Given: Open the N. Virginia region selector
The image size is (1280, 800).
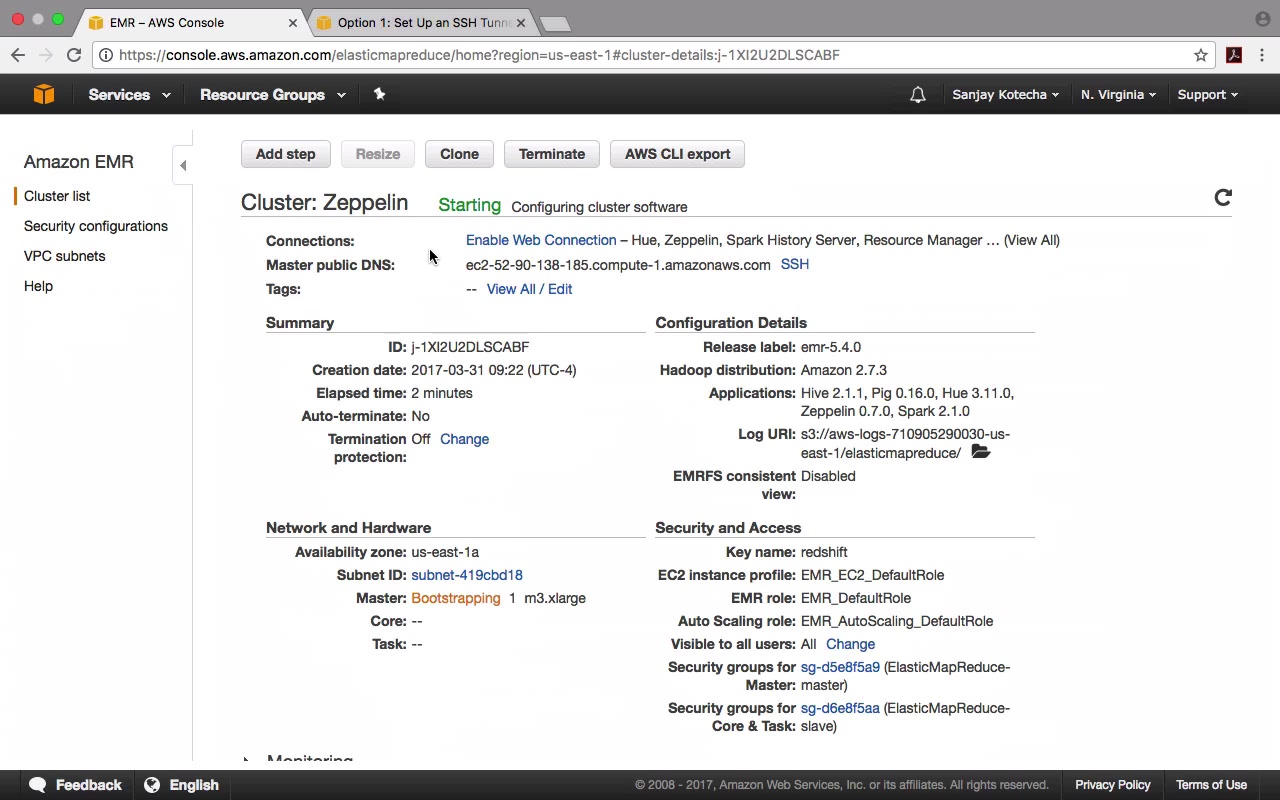Looking at the screenshot, I should [x=1118, y=94].
